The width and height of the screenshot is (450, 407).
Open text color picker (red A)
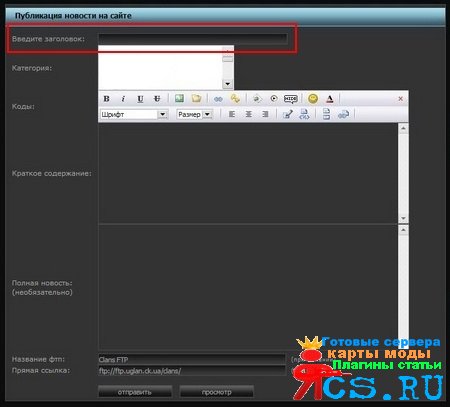330,99
